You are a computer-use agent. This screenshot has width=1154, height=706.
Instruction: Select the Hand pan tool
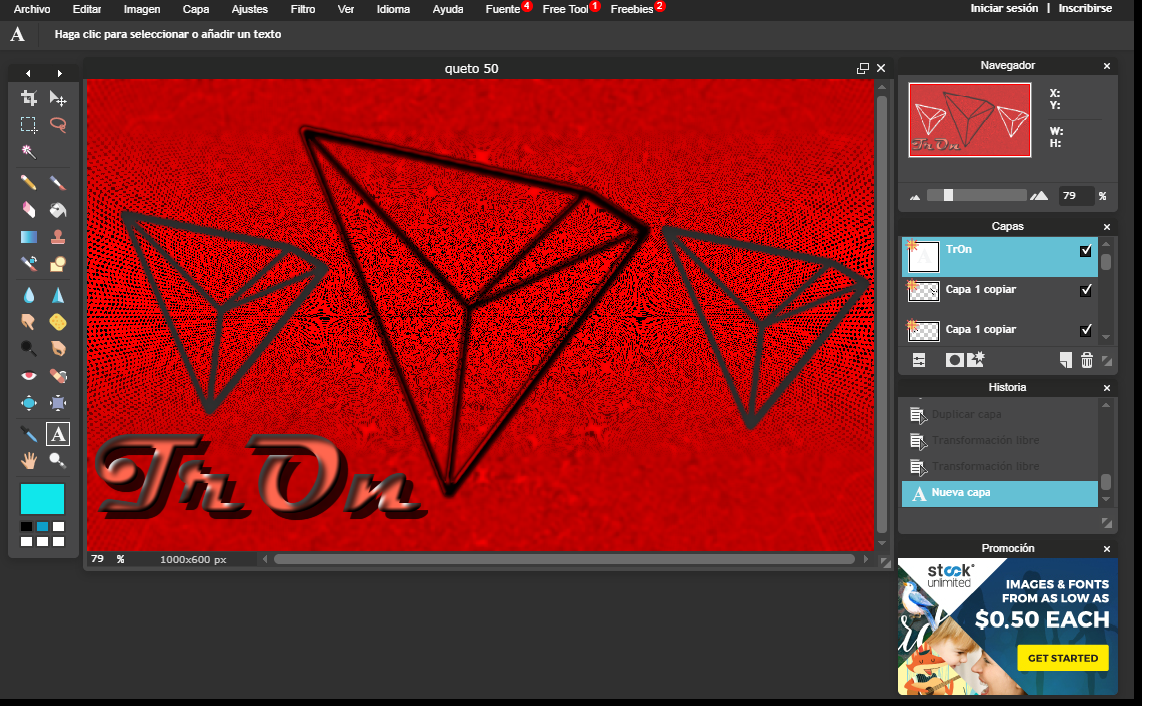29,461
